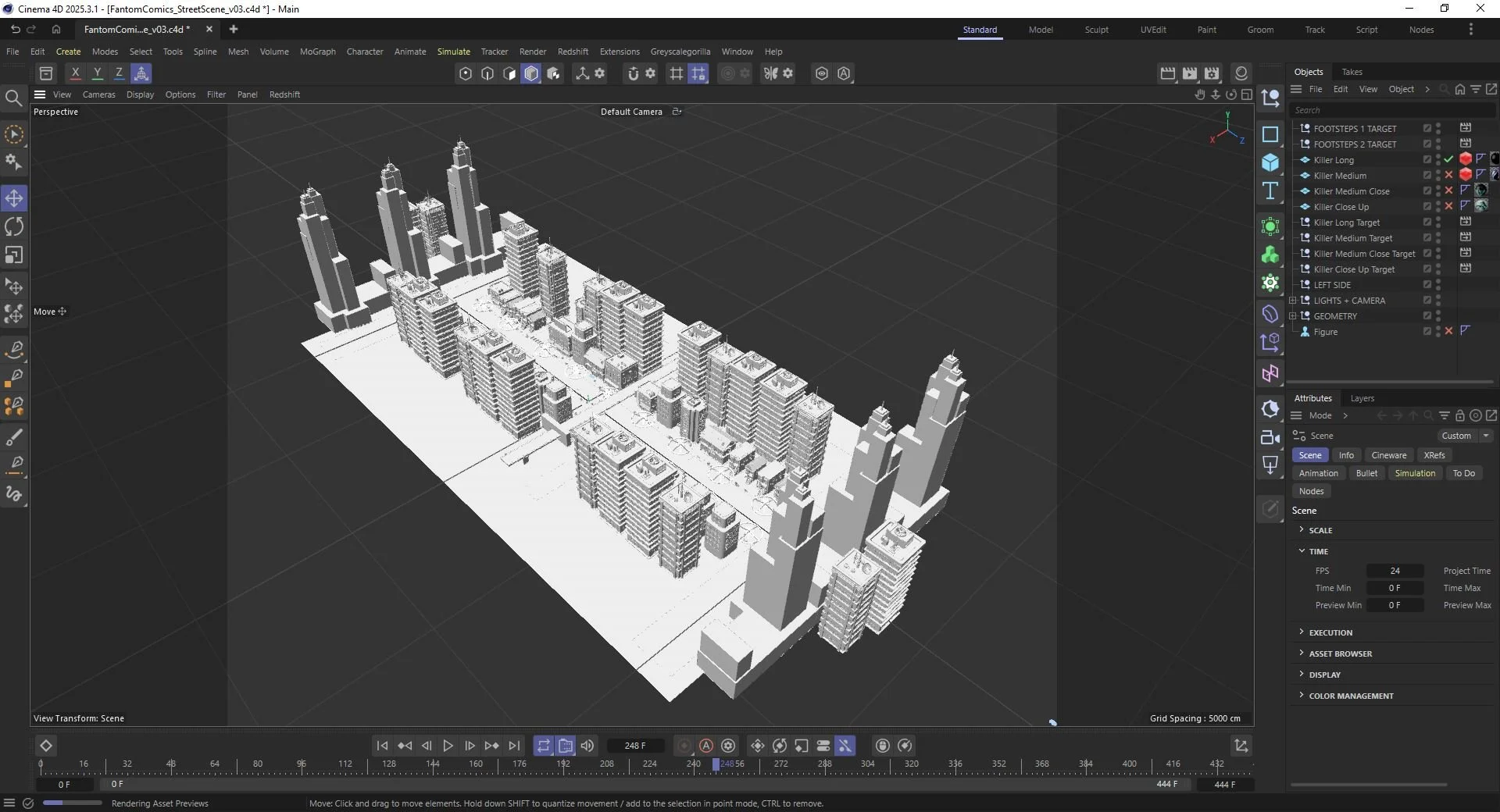
Task: Click the FPS value field
Action: 1395,571
